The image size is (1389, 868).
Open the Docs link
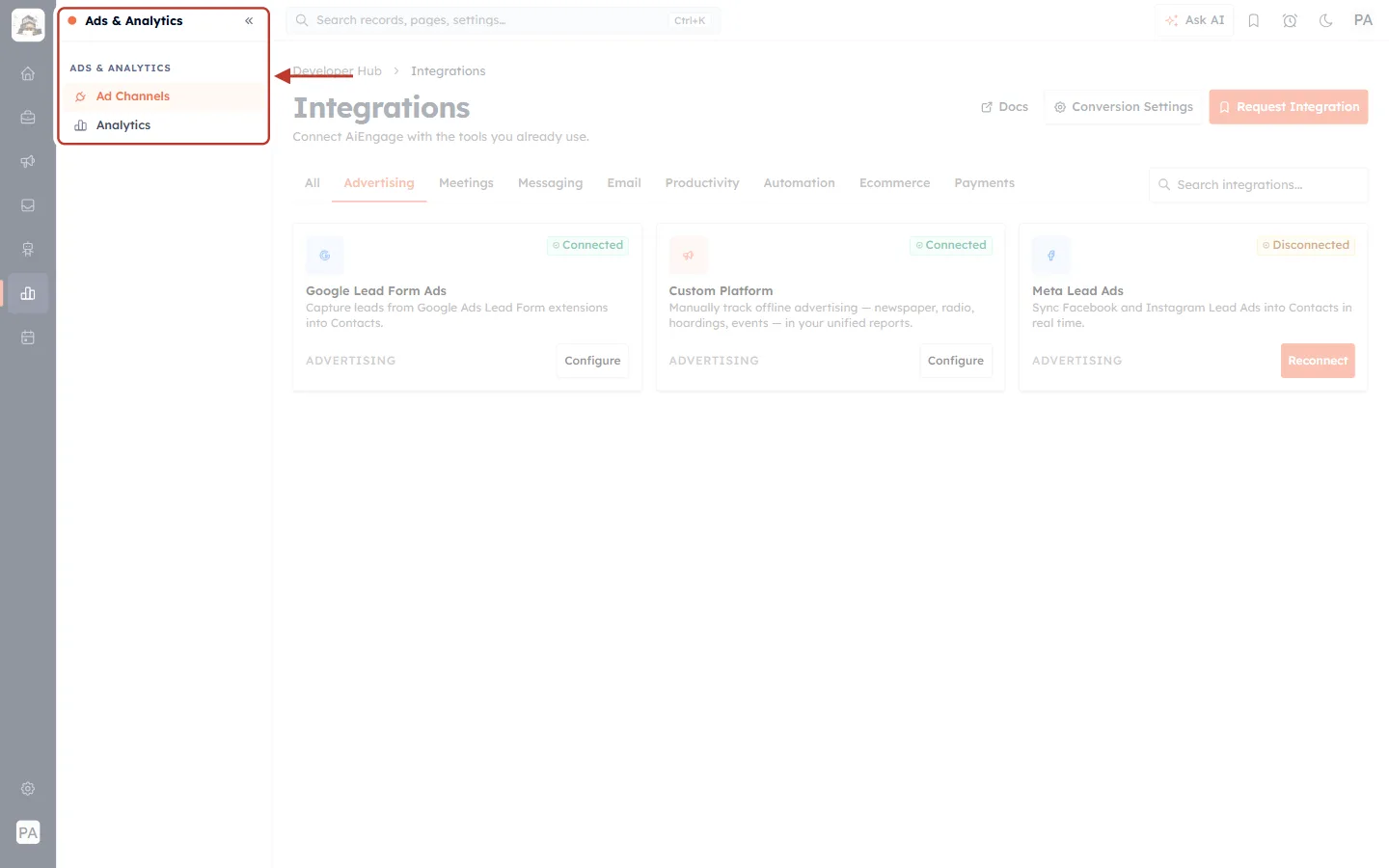1004,107
